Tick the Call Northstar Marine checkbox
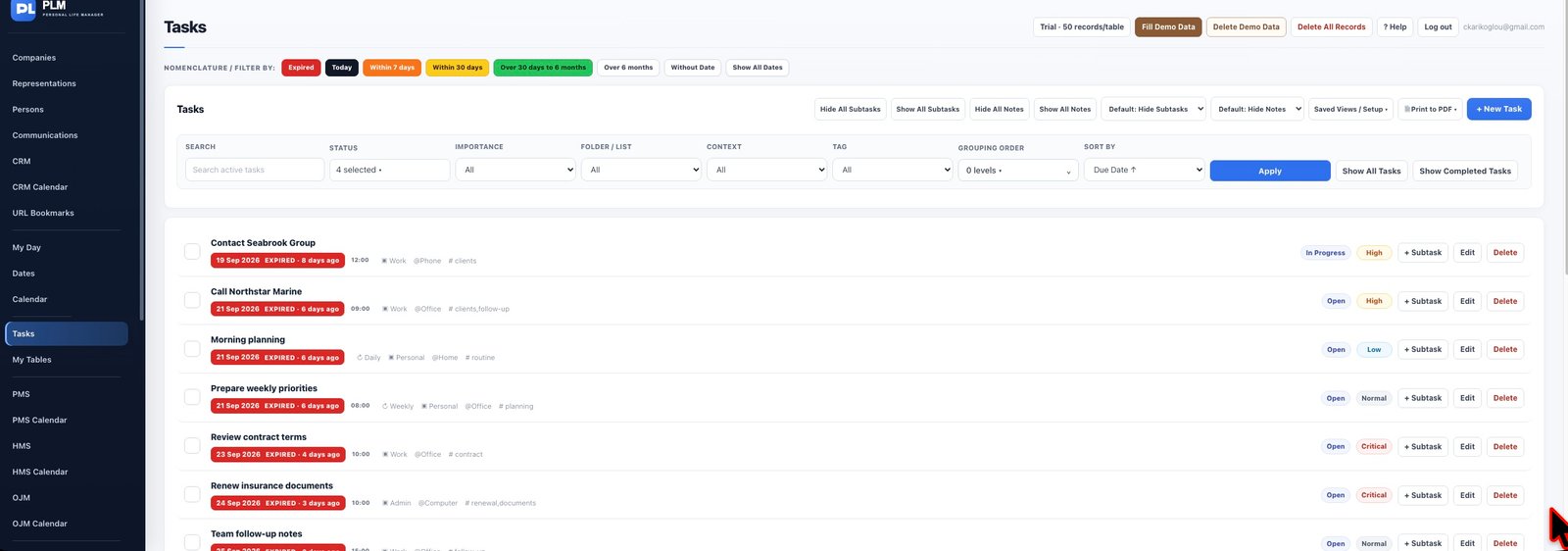Screen dimensions: 1568x551 [192, 300]
